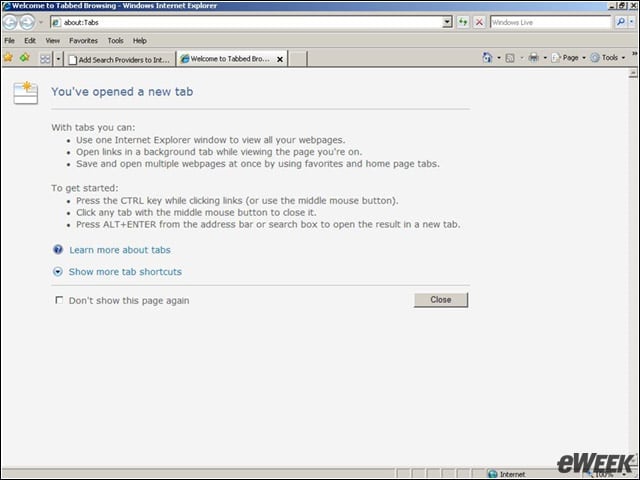Click the search magnifier icon
Screen dimensions: 640x480
coord(621,22)
